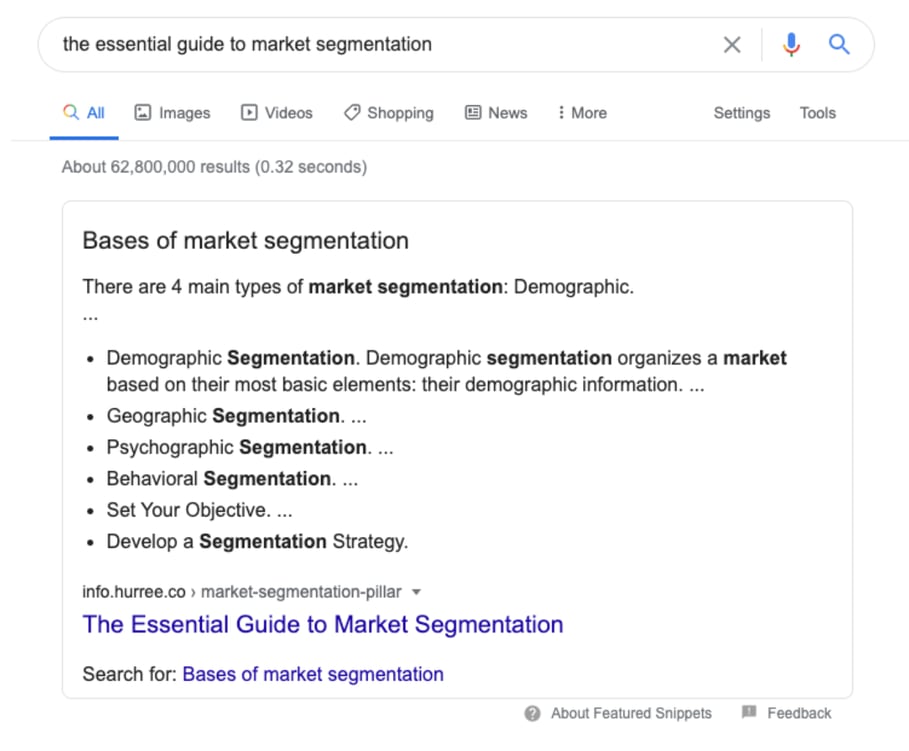909x751 pixels.
Task: Expand the breadcrumb arrow next to info.hurree.co
Action: click(x=416, y=592)
